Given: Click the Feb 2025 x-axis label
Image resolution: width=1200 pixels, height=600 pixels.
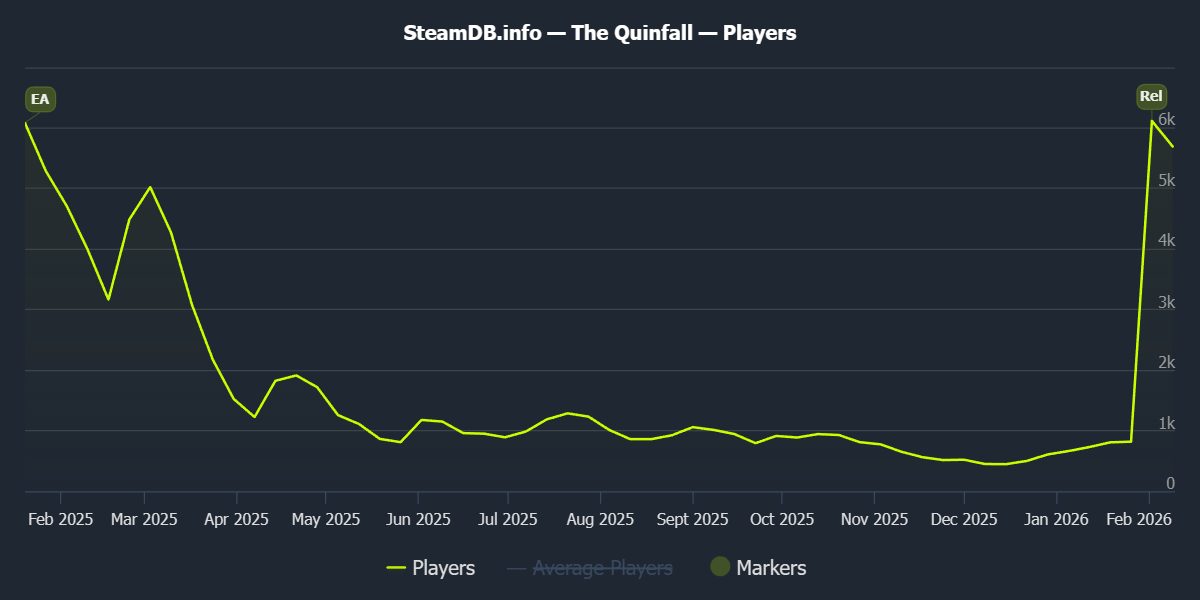Looking at the screenshot, I should tap(61, 519).
